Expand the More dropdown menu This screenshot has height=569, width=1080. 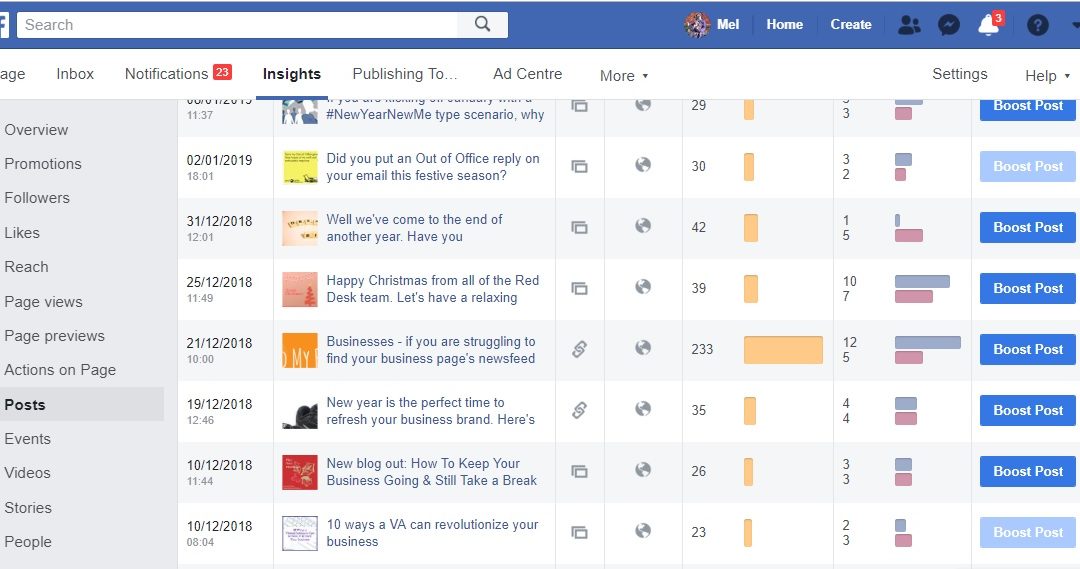point(624,75)
